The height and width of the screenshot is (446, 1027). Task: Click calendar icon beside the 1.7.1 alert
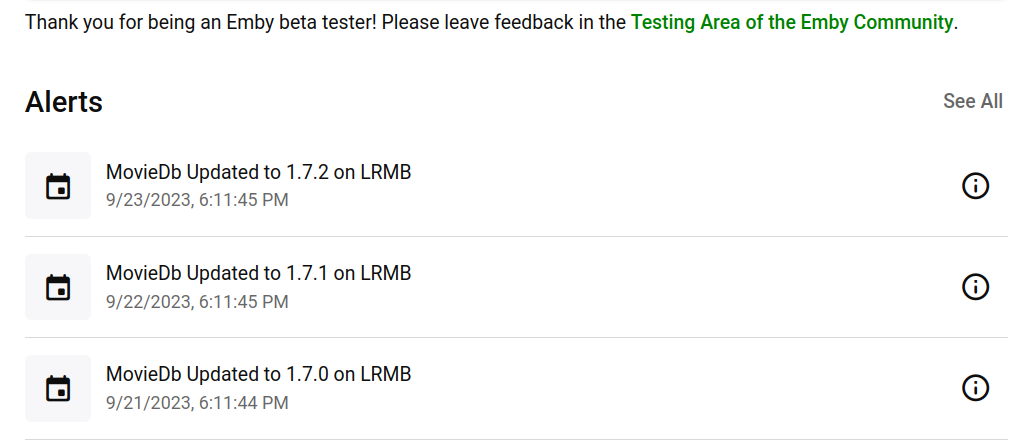(58, 287)
